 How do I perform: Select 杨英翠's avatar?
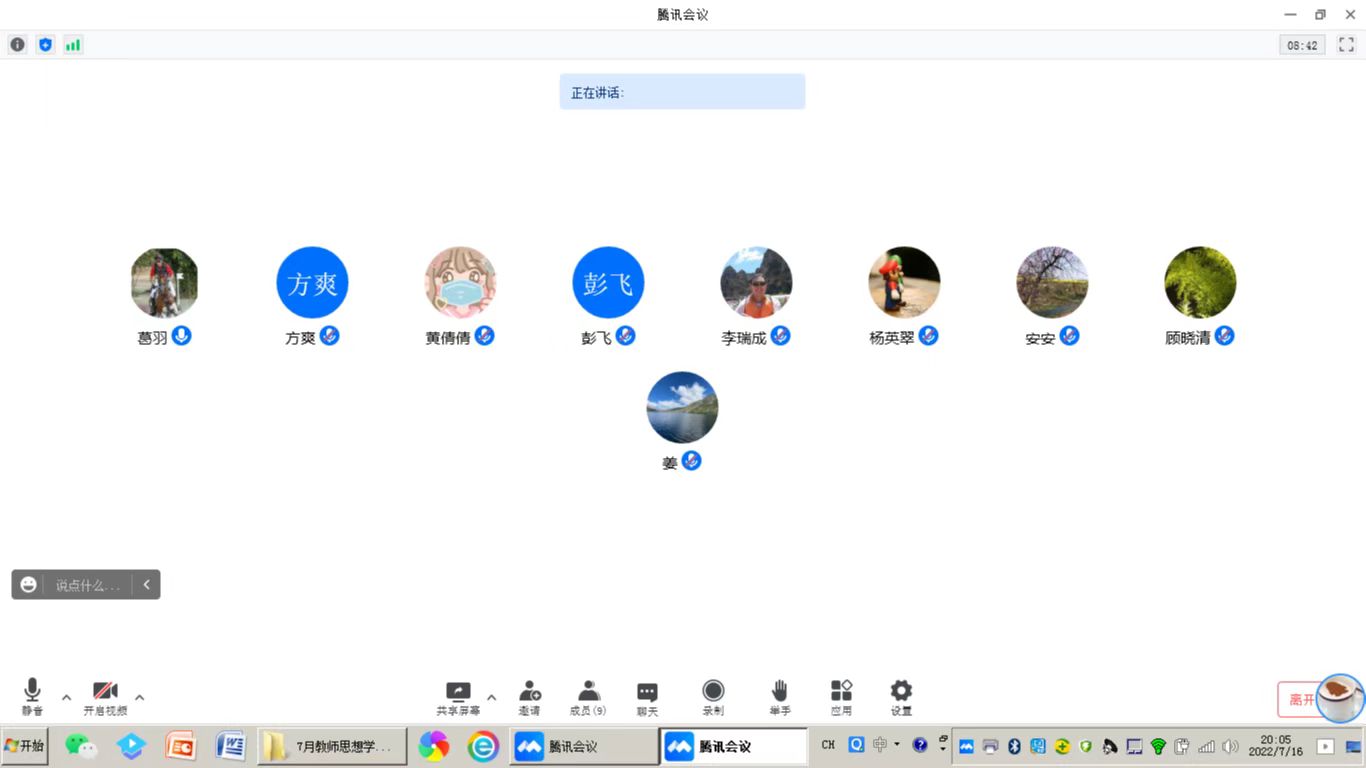904,283
